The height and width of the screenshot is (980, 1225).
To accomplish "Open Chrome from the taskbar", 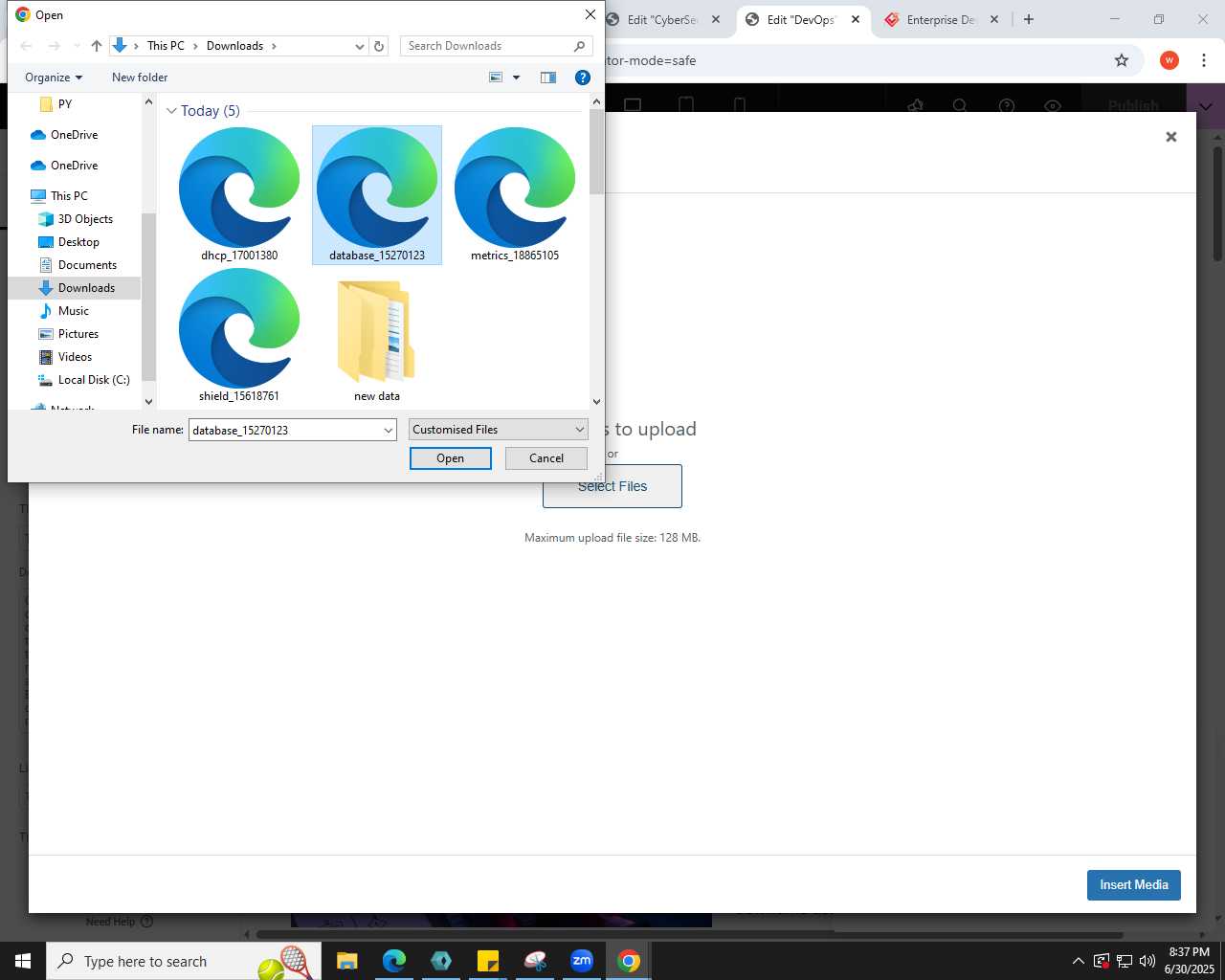I will 629,961.
